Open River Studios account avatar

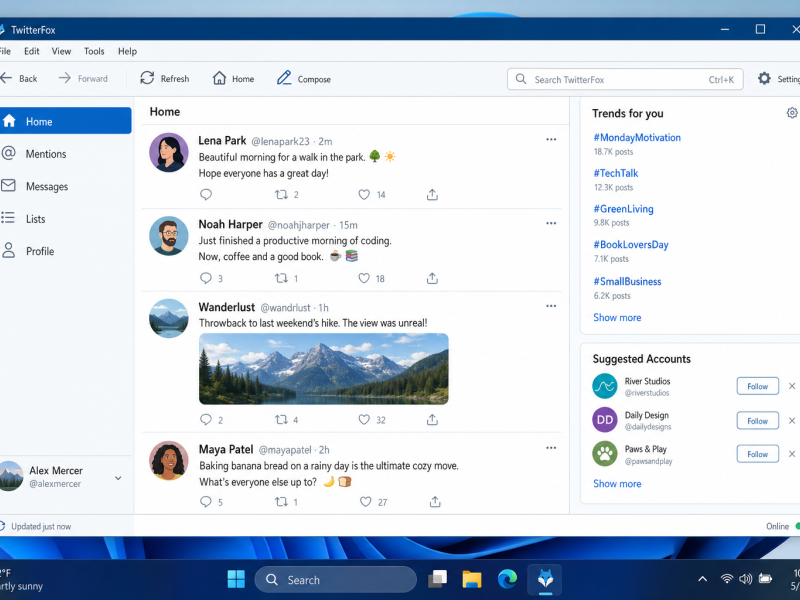click(605, 386)
